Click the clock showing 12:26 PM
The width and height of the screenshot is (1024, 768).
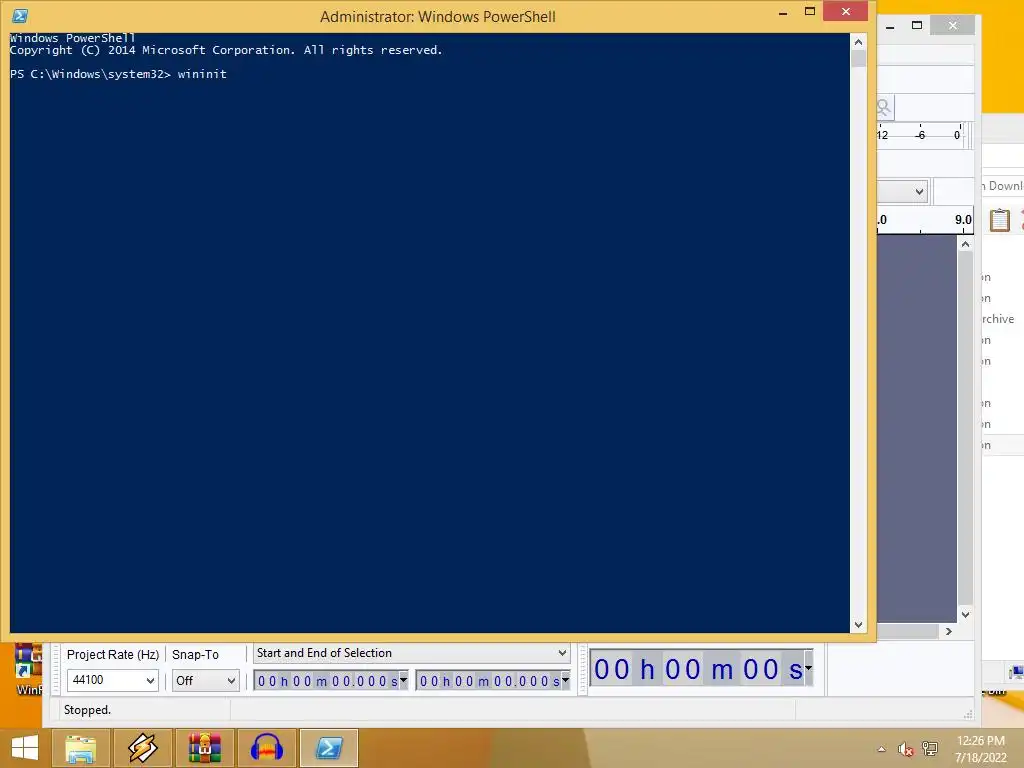(x=980, y=741)
